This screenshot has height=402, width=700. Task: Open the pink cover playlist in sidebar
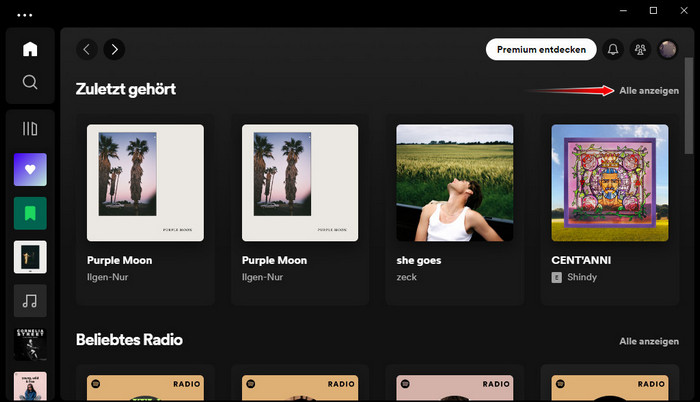(30, 386)
